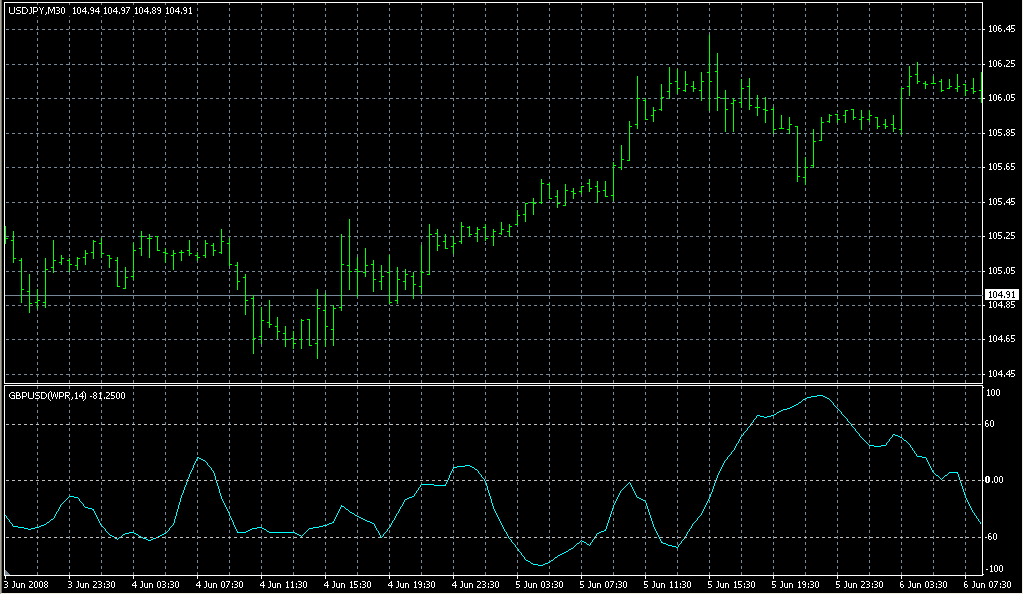
Task: Click the 106.45 price axis label
Action: (x=1002, y=29)
